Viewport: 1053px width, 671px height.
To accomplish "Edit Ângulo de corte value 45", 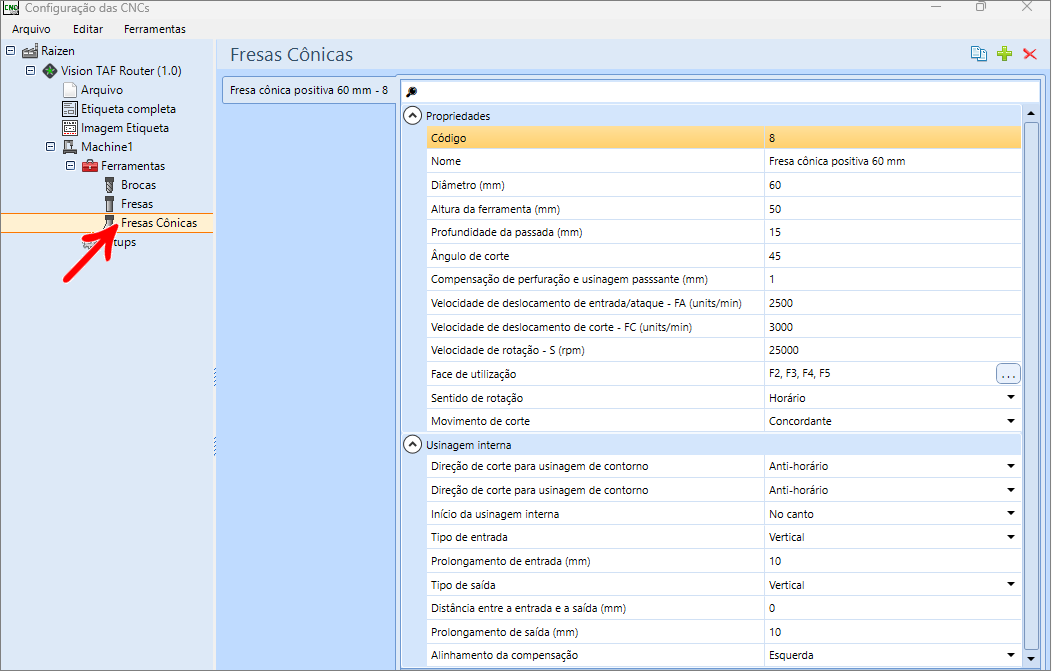I will tap(892, 256).
